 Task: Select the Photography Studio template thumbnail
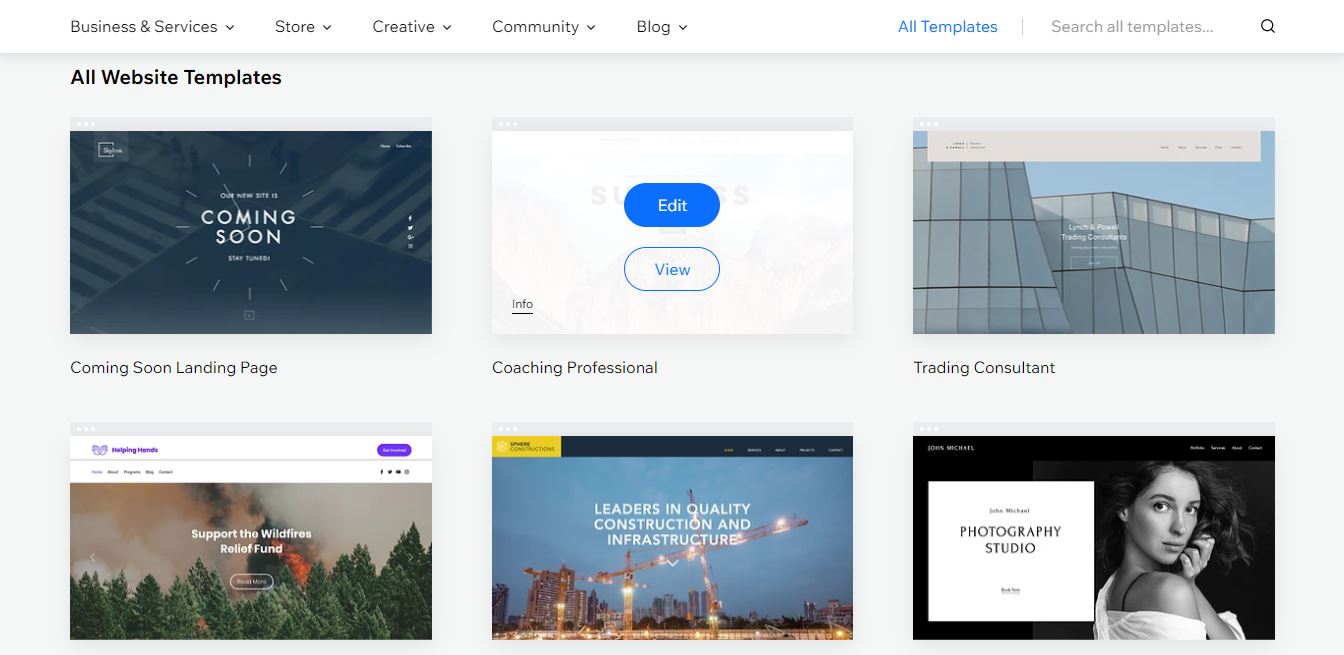[x=1093, y=537]
